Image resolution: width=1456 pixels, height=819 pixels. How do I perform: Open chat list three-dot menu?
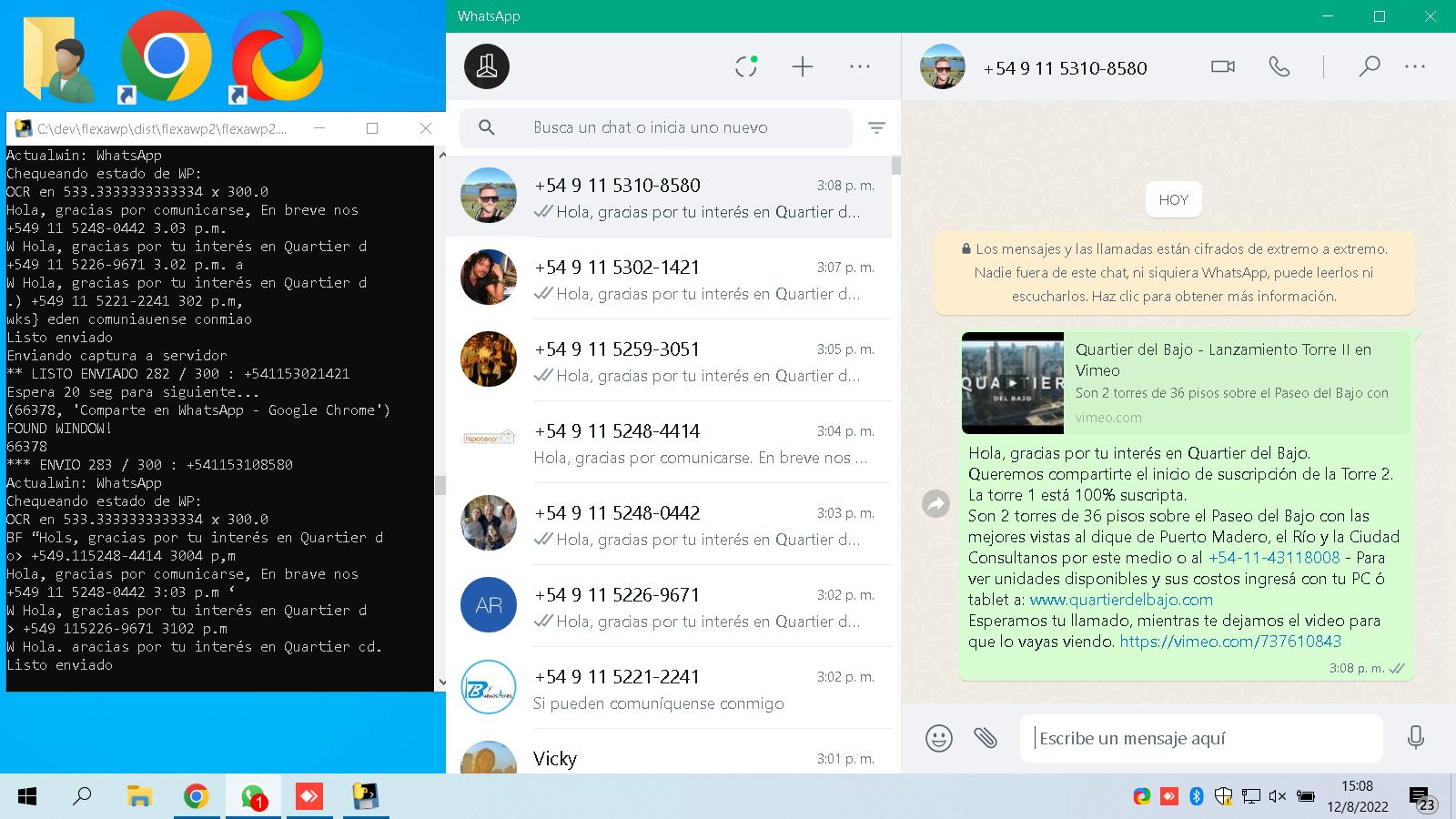click(859, 66)
